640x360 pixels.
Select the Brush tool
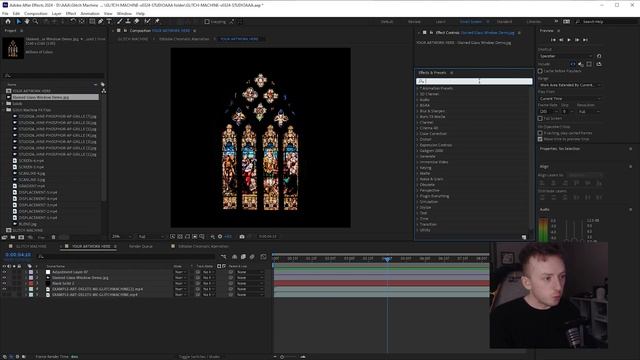click(120, 22)
